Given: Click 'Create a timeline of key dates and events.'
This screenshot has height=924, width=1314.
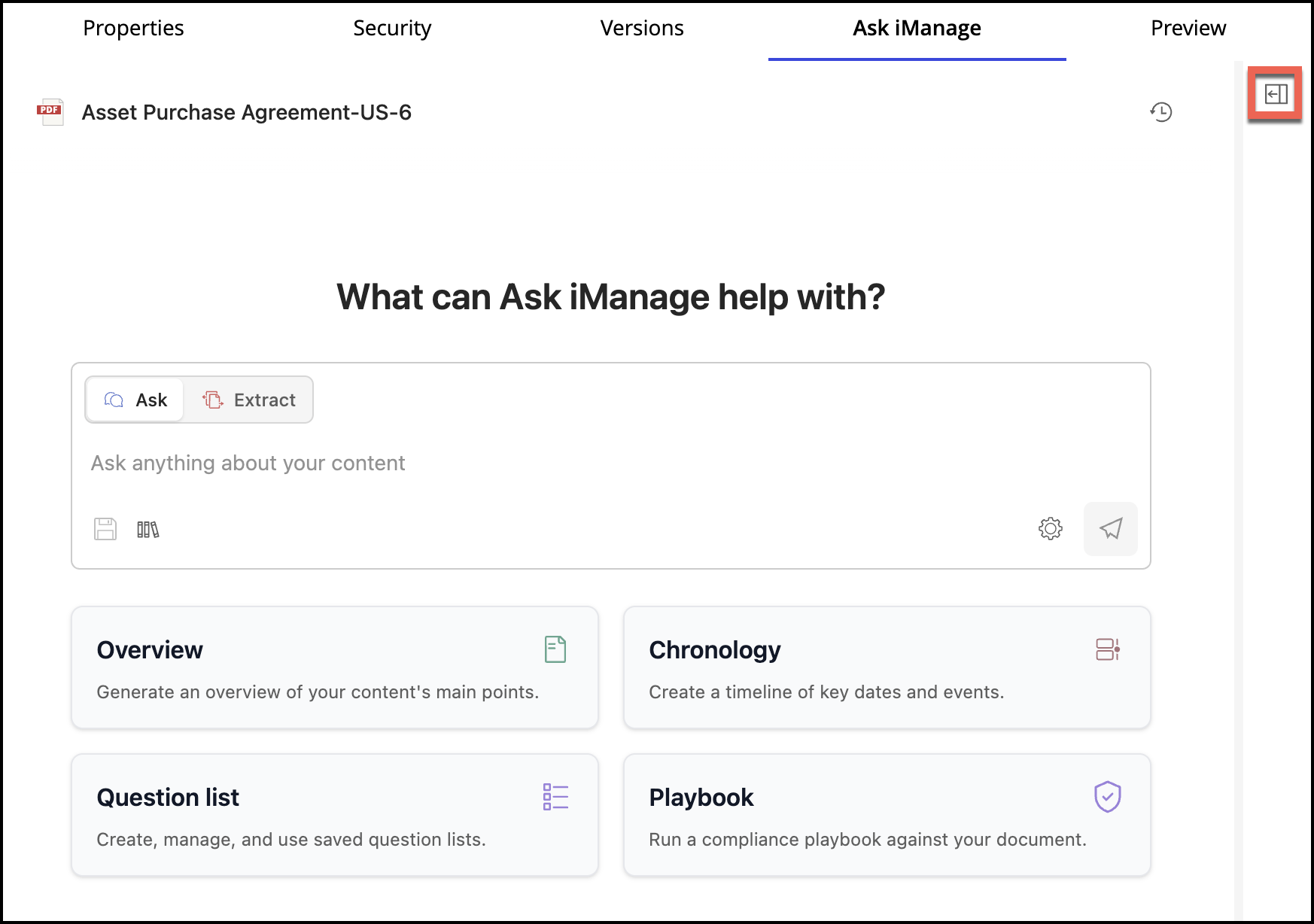Looking at the screenshot, I should (x=826, y=692).
